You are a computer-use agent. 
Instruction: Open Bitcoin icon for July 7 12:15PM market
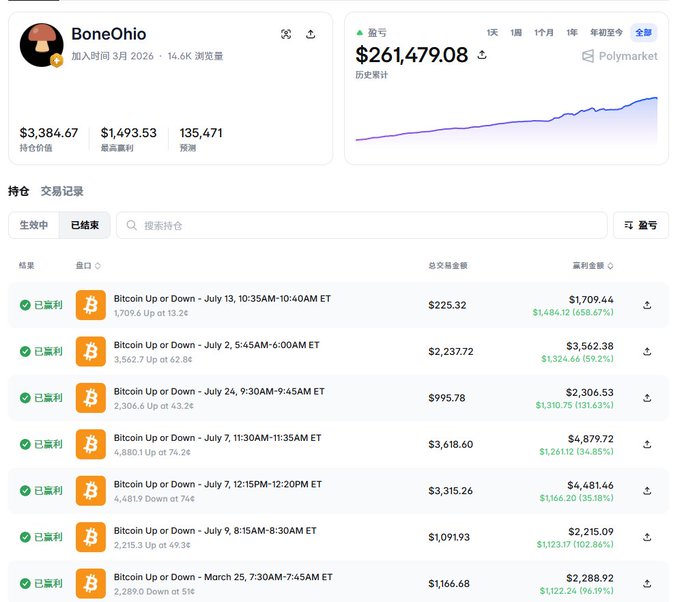[x=91, y=491]
